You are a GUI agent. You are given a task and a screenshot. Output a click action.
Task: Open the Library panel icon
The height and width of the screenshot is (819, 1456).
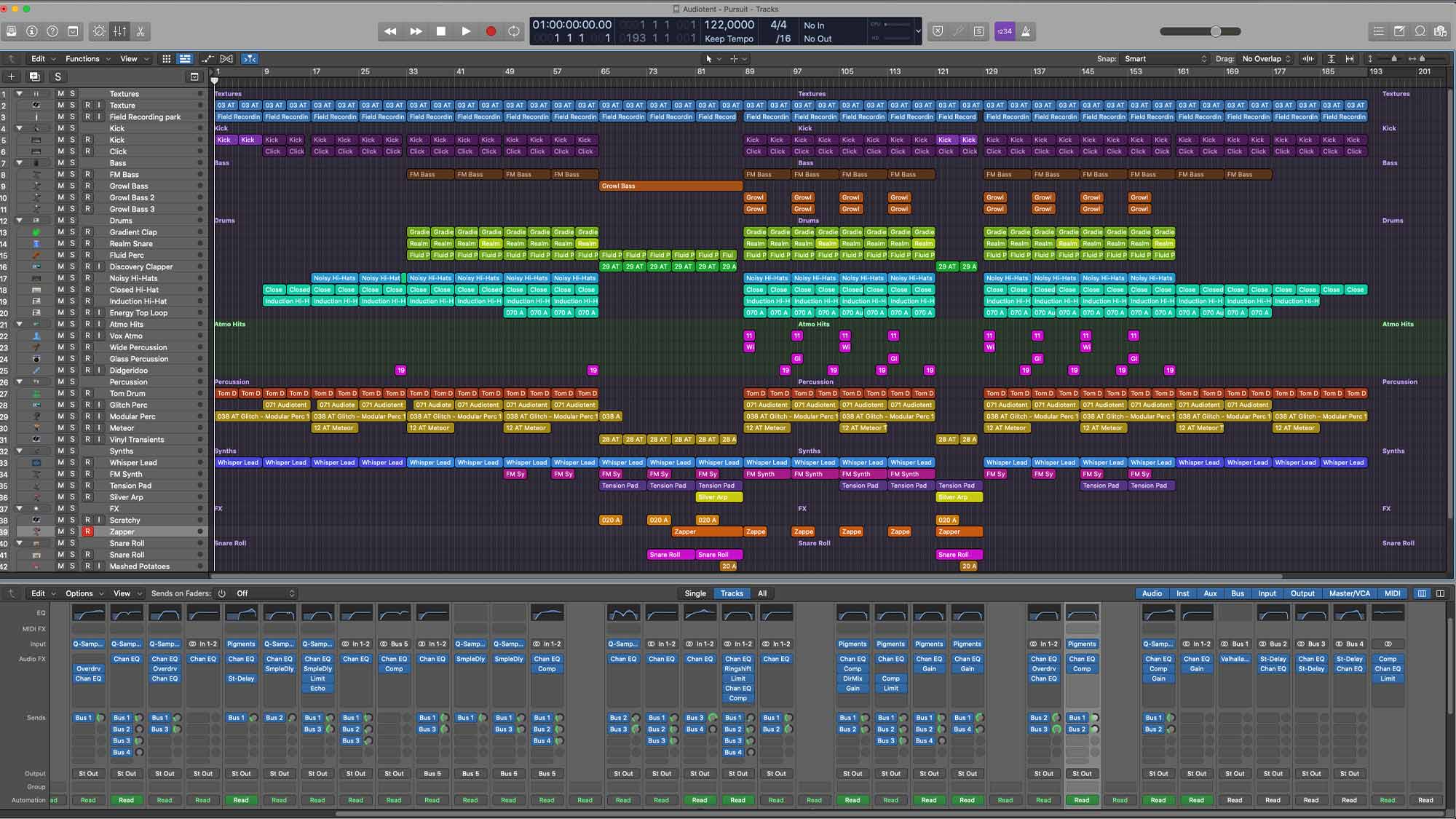click(11, 31)
